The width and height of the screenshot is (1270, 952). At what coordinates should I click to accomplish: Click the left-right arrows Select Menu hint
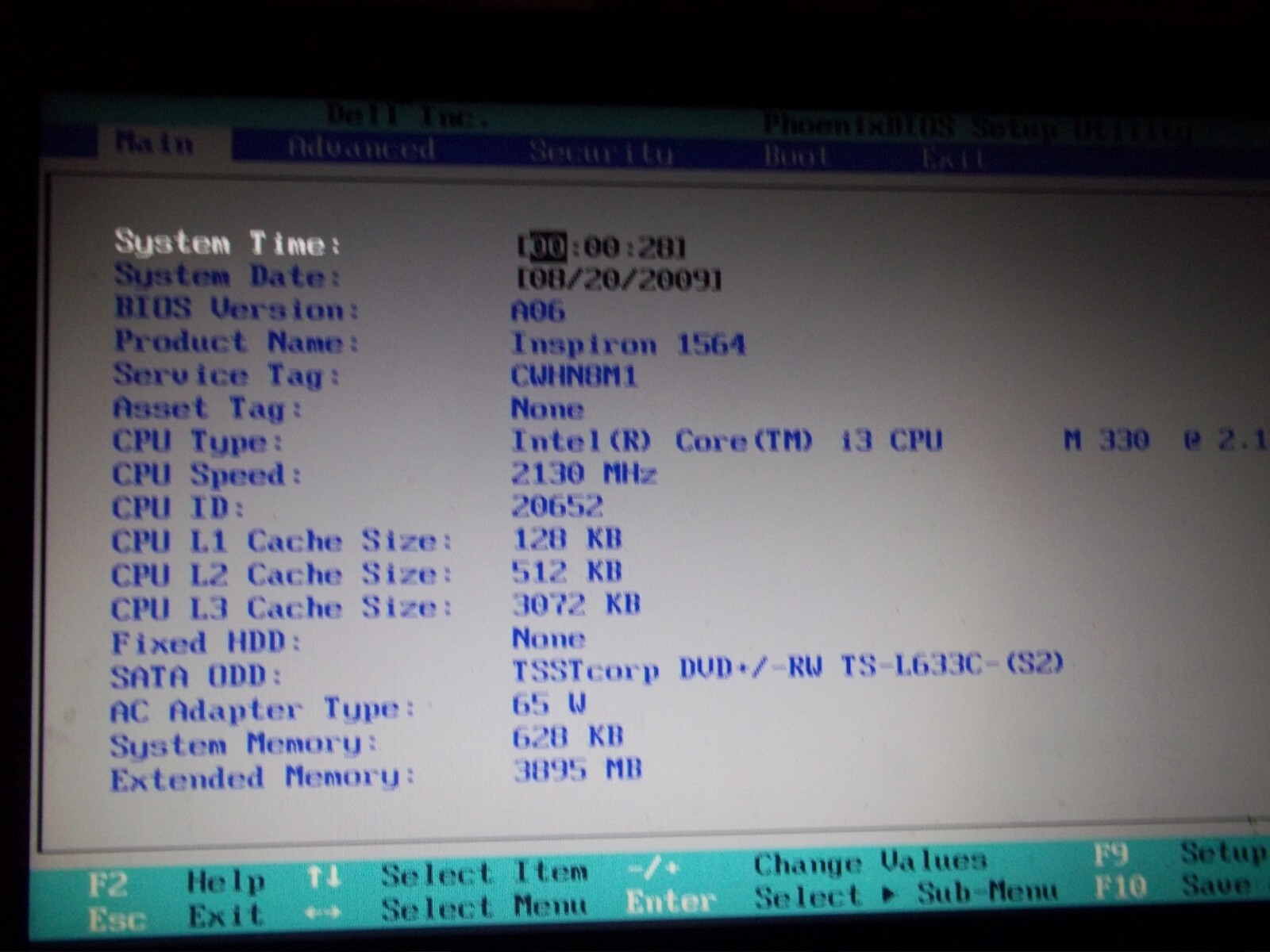click(446, 909)
